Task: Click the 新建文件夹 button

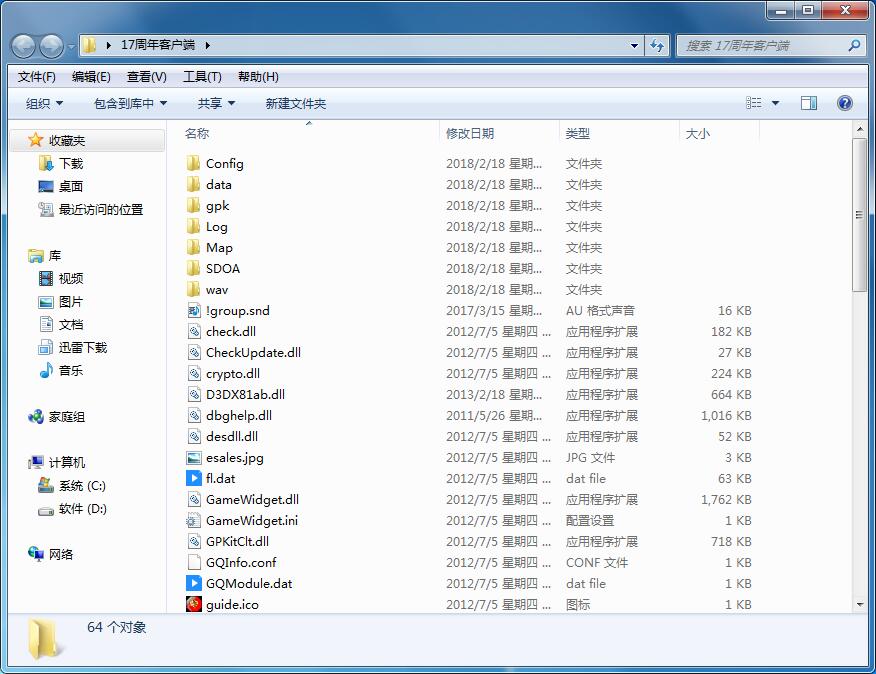Action: [295, 103]
